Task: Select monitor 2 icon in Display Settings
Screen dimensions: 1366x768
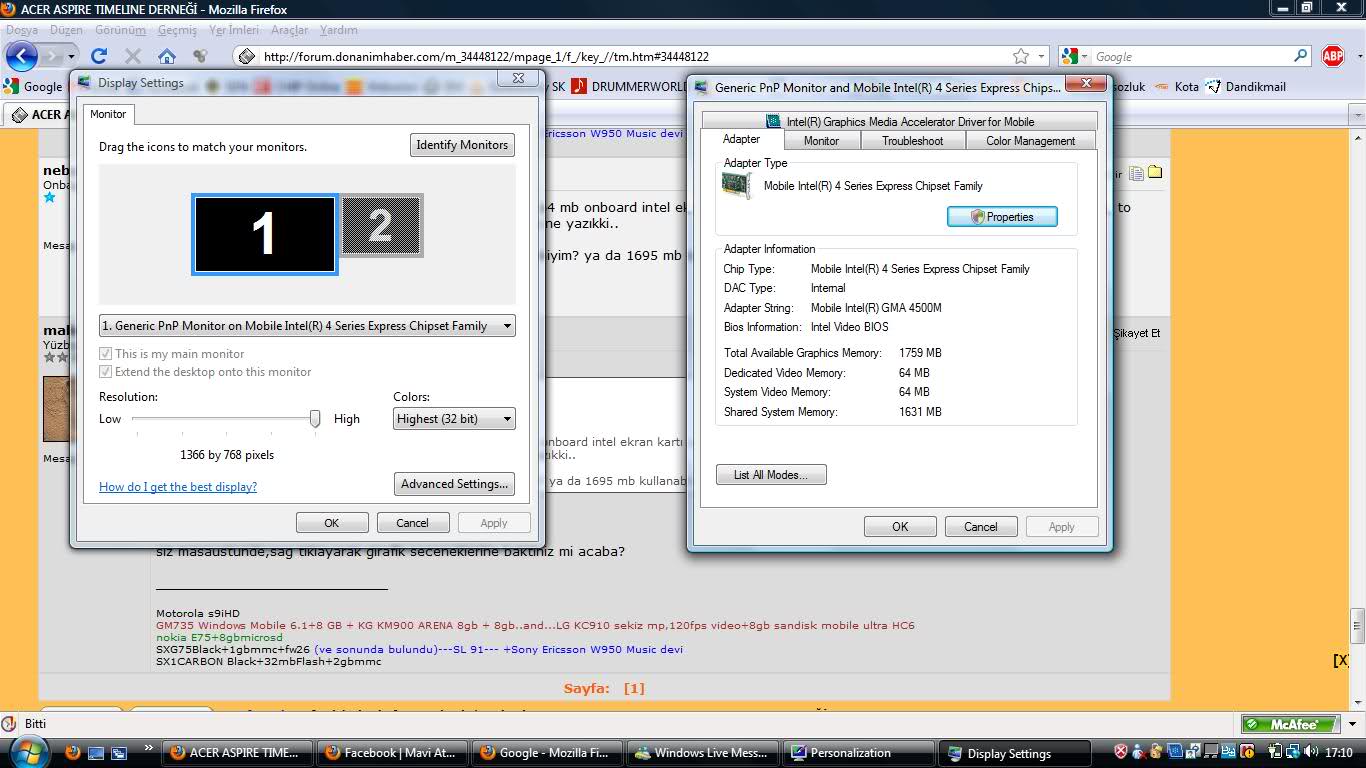Action: click(381, 225)
